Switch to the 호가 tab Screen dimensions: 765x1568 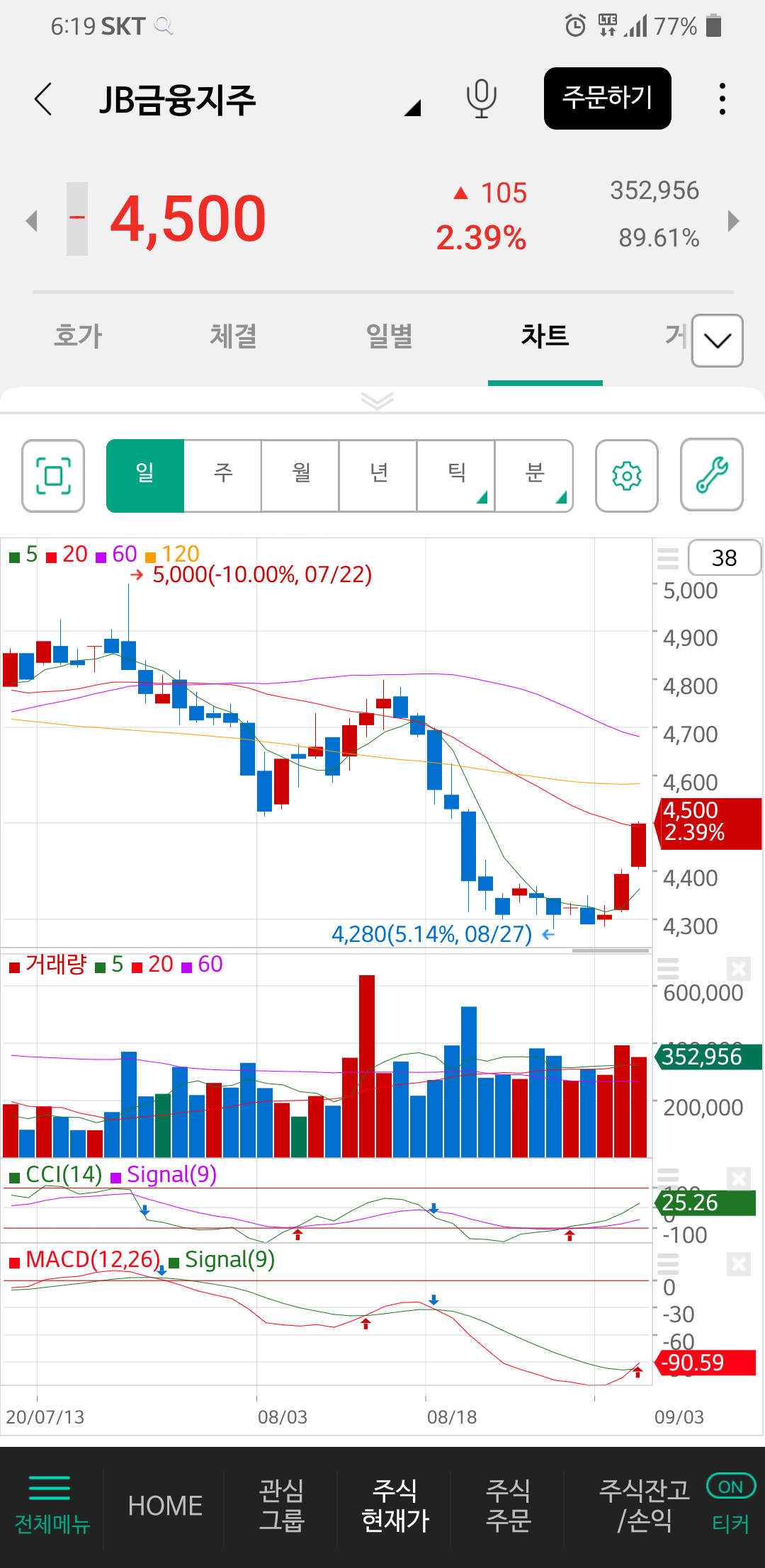pyautogui.click(x=78, y=336)
